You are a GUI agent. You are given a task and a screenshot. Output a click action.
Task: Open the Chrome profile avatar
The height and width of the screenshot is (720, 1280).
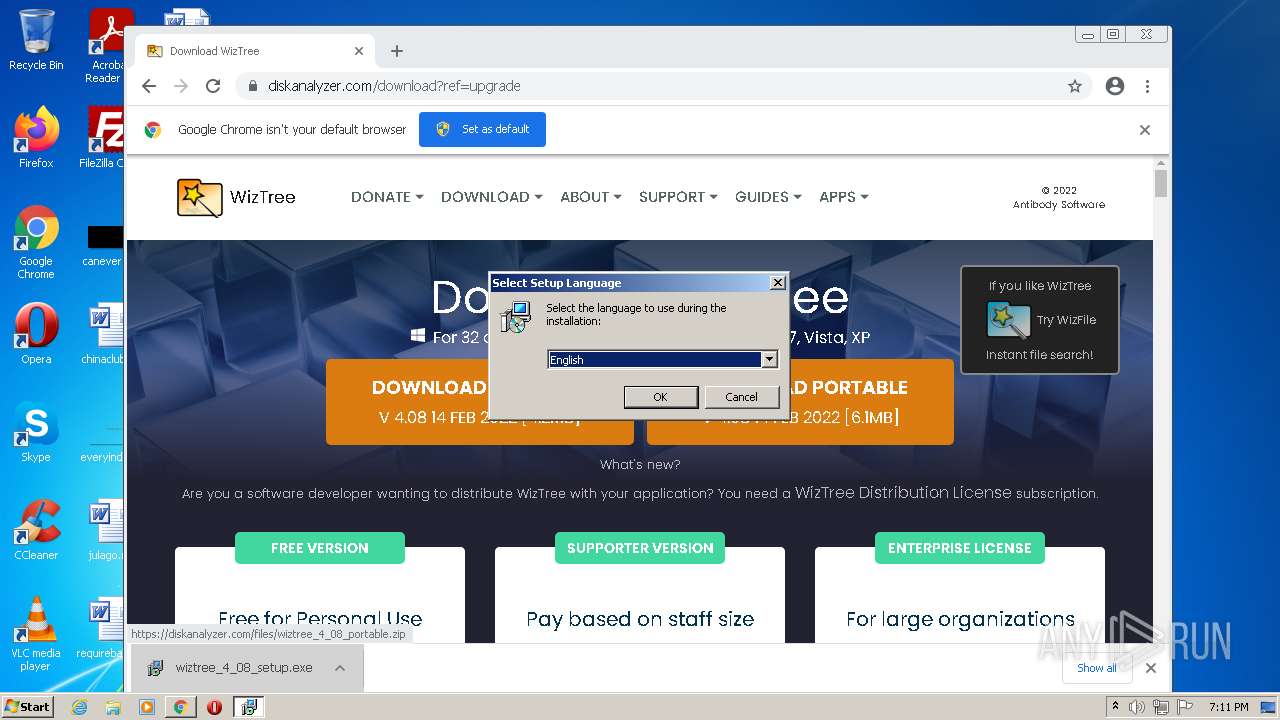click(x=1115, y=86)
